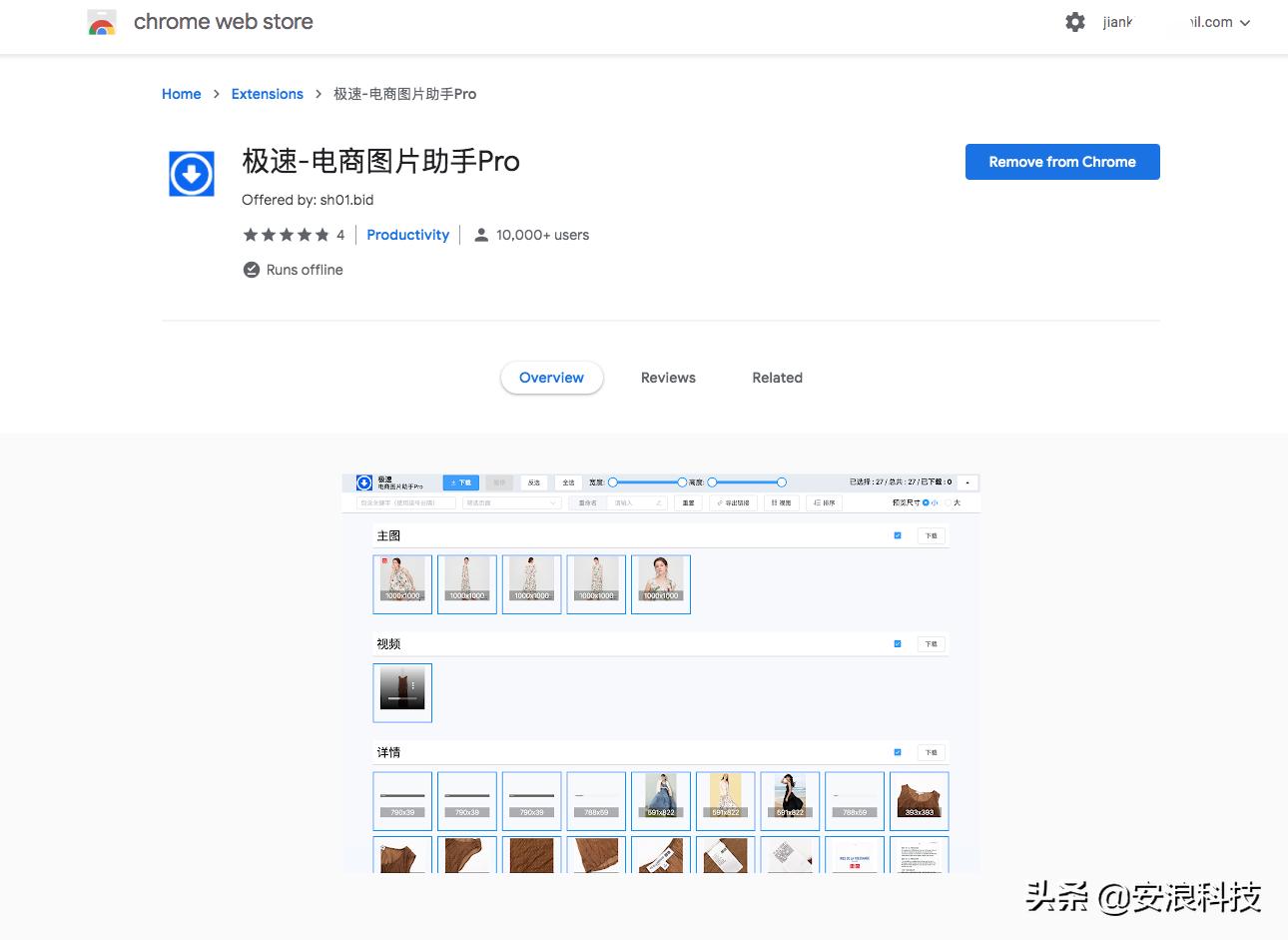
Task: Select the 小 preview size radio button
Action: click(925, 502)
